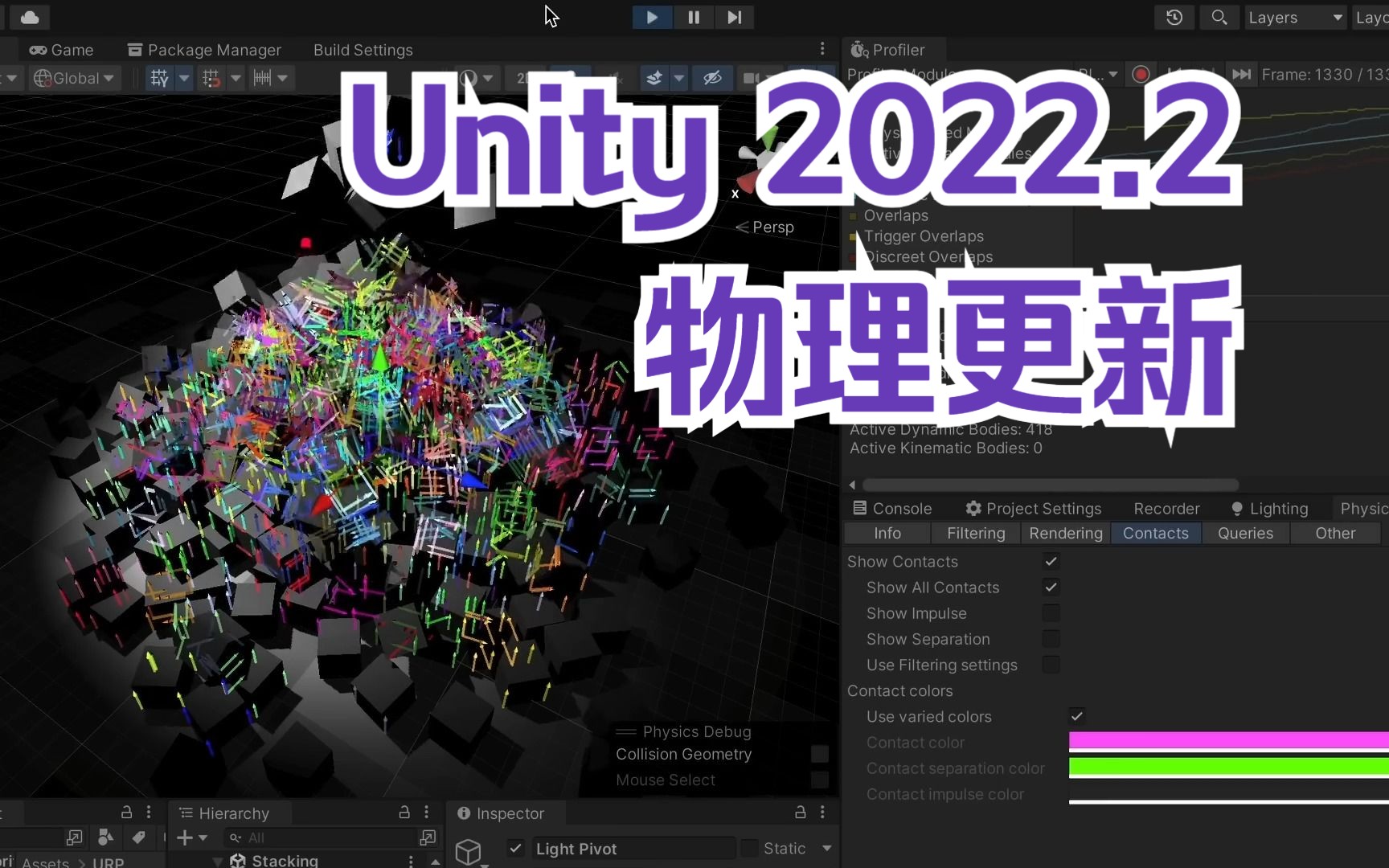Switch to the Build Settings tab

point(363,50)
